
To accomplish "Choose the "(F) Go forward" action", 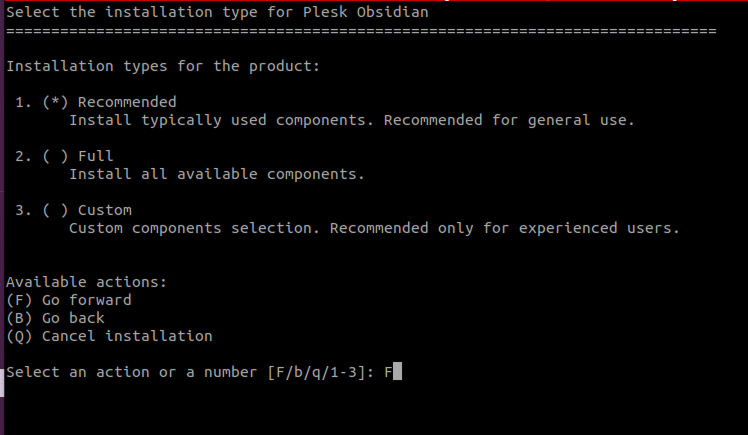I will click(x=68, y=300).
